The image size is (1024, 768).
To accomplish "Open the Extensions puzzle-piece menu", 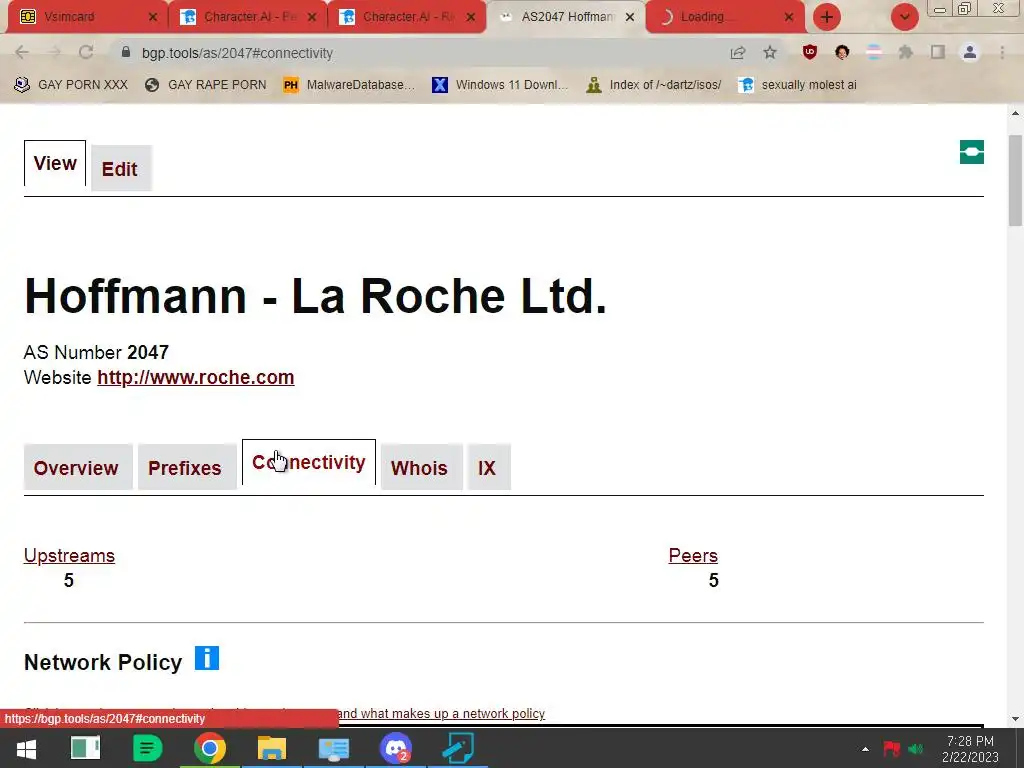I will (x=906, y=52).
